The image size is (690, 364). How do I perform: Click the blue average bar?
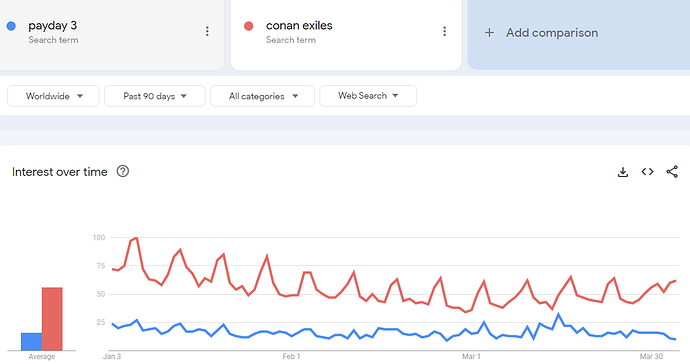[x=31, y=342]
